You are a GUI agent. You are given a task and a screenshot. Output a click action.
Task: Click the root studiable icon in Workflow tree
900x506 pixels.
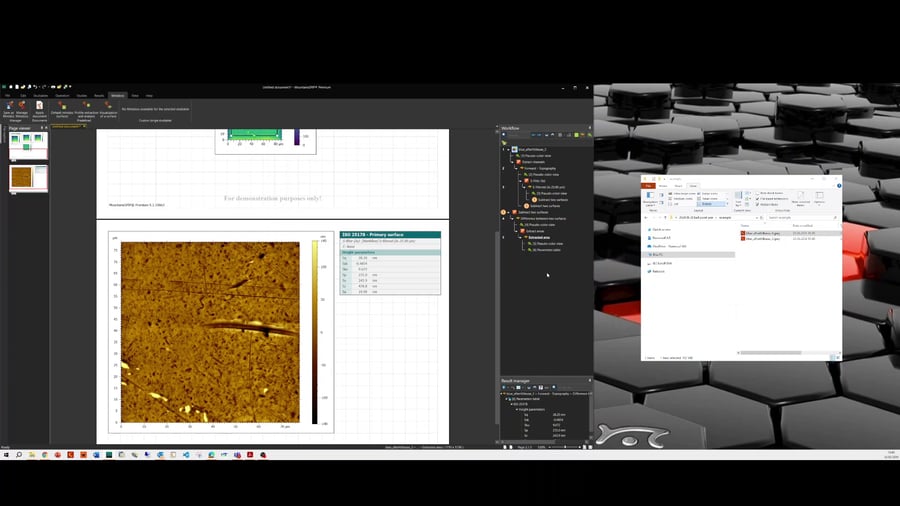[x=515, y=149]
